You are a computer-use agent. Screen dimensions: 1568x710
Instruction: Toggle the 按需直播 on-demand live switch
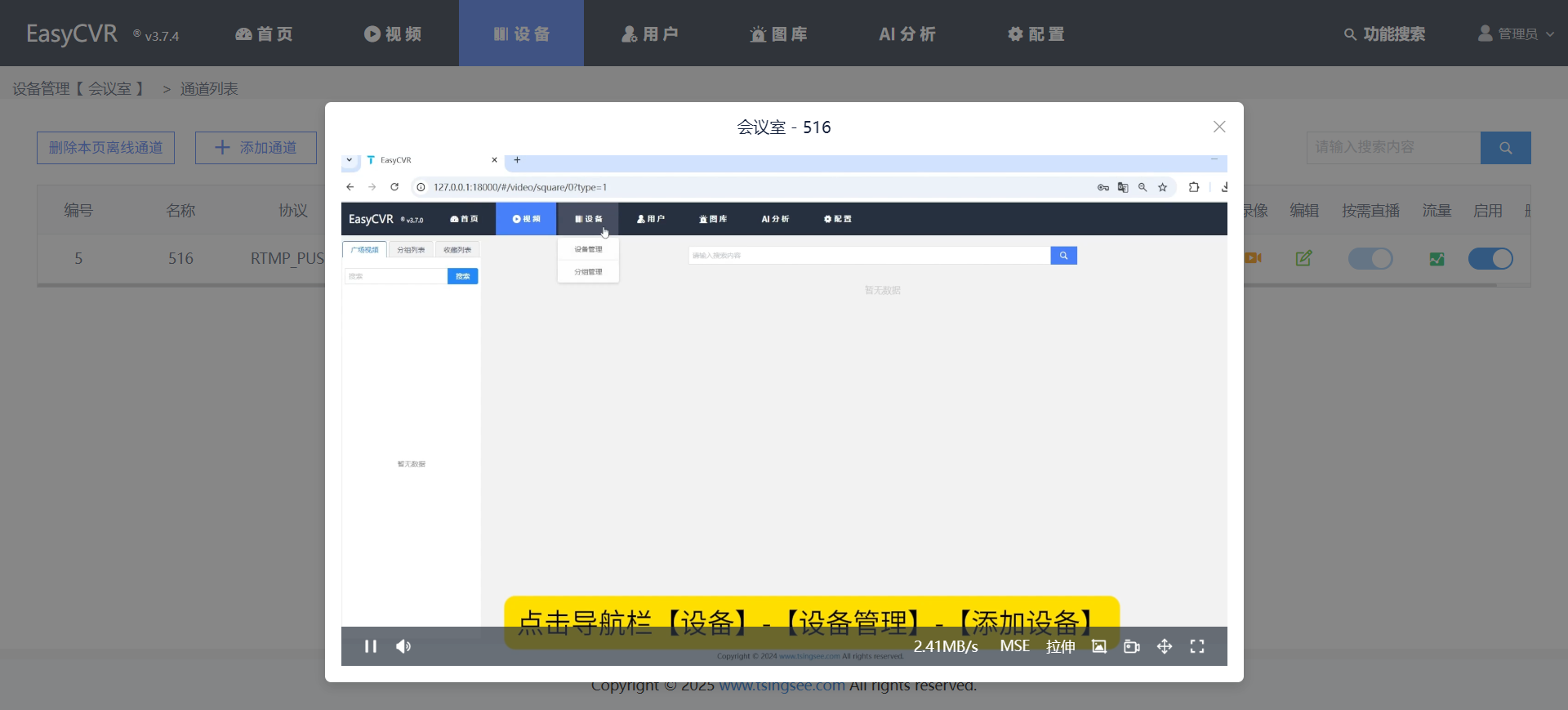coord(1370,259)
